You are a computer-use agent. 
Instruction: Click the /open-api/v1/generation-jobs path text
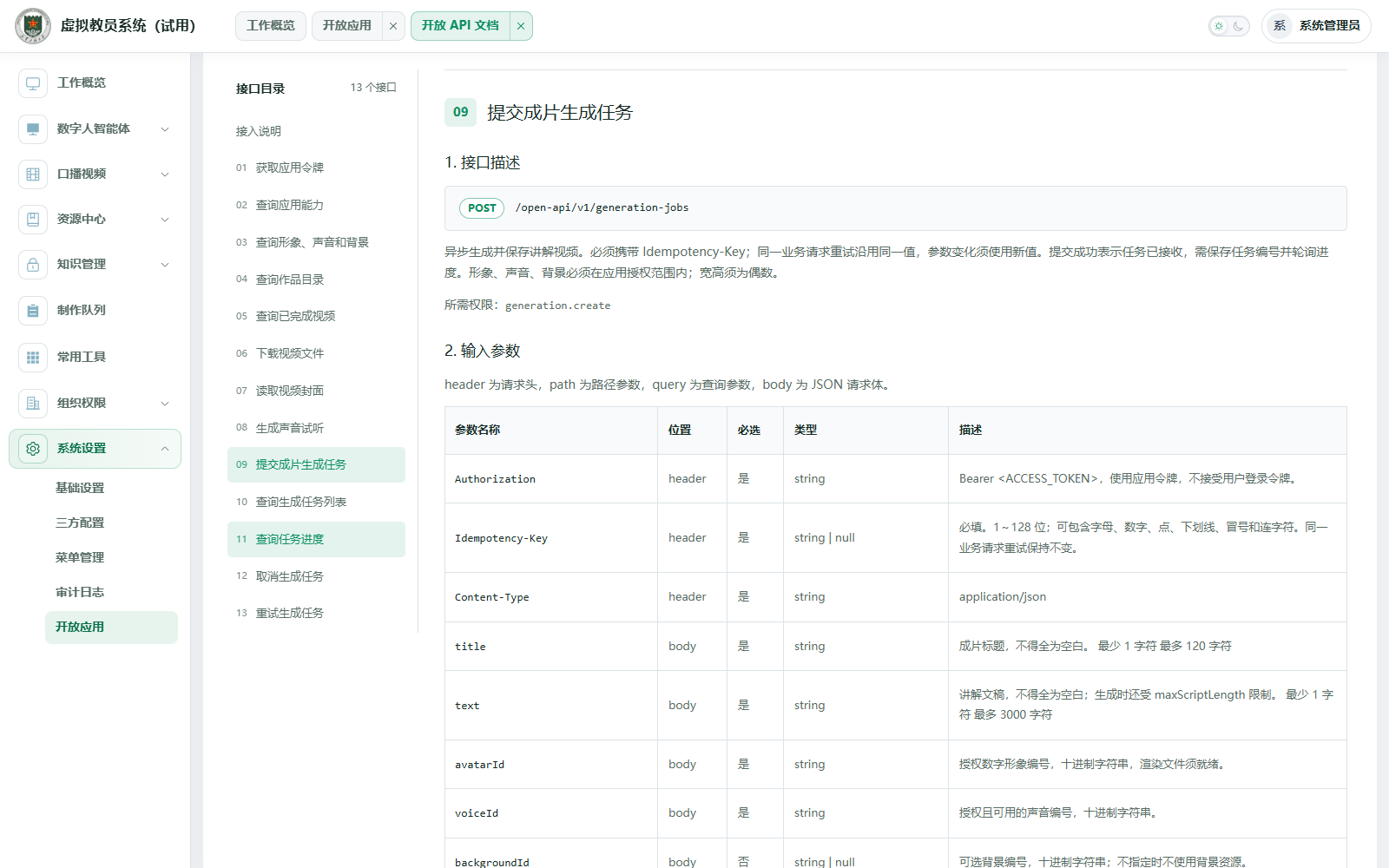[x=602, y=208]
